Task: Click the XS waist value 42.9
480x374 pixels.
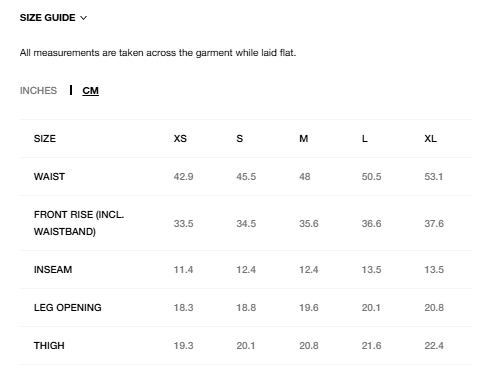Action: coord(183,177)
